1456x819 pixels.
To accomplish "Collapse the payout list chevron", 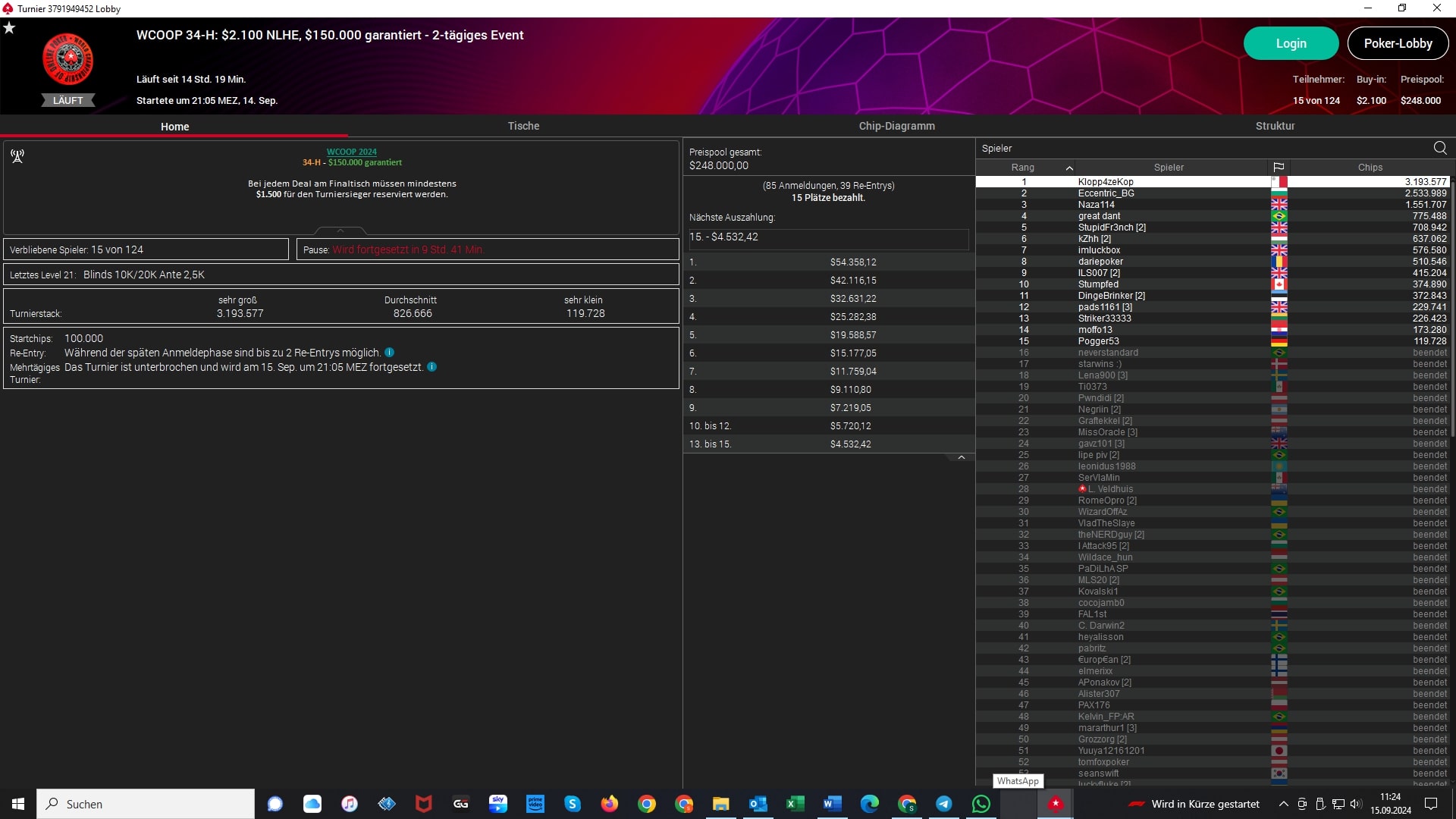I will pos(961,458).
